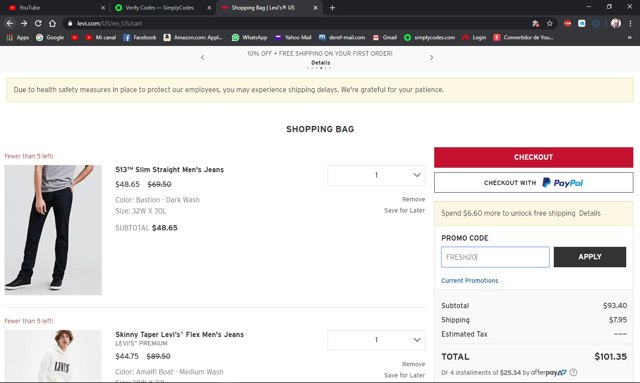
Task: Open the Convertidor de You... bookmark
Action: (523, 38)
